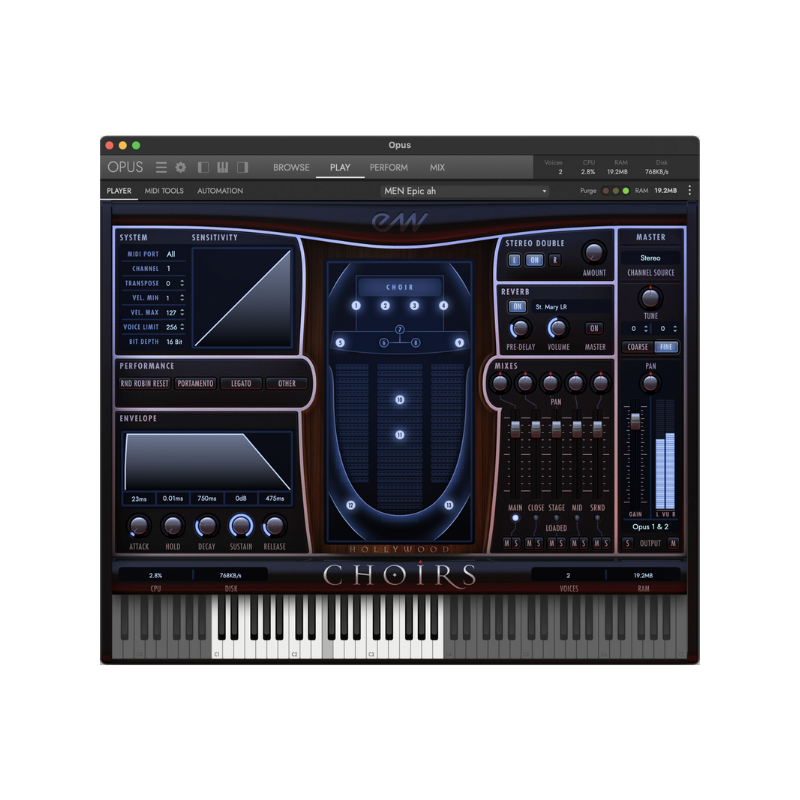Image resolution: width=800 pixels, height=800 pixels.
Task: Switch tuning mode to Fine
Action: pyautogui.click(x=666, y=347)
